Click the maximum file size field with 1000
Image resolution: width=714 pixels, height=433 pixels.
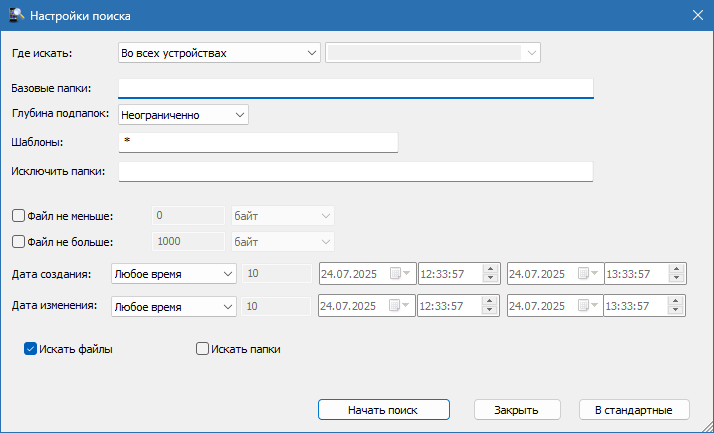[189, 241]
